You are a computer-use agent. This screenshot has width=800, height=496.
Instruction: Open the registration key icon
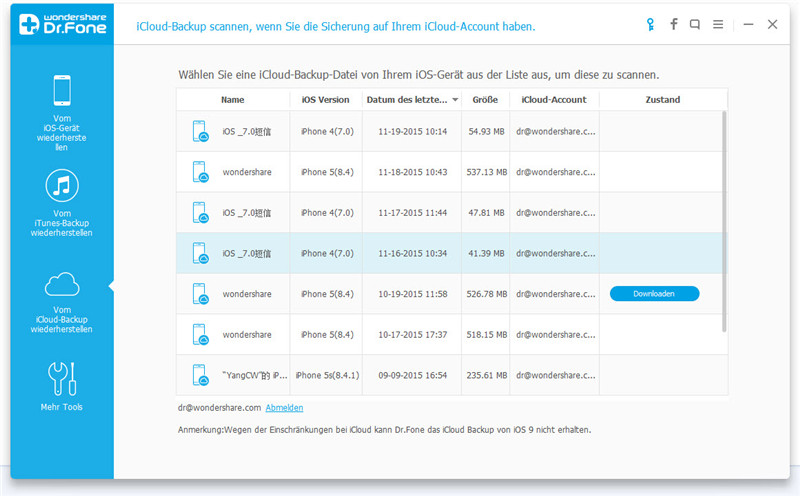pos(650,24)
